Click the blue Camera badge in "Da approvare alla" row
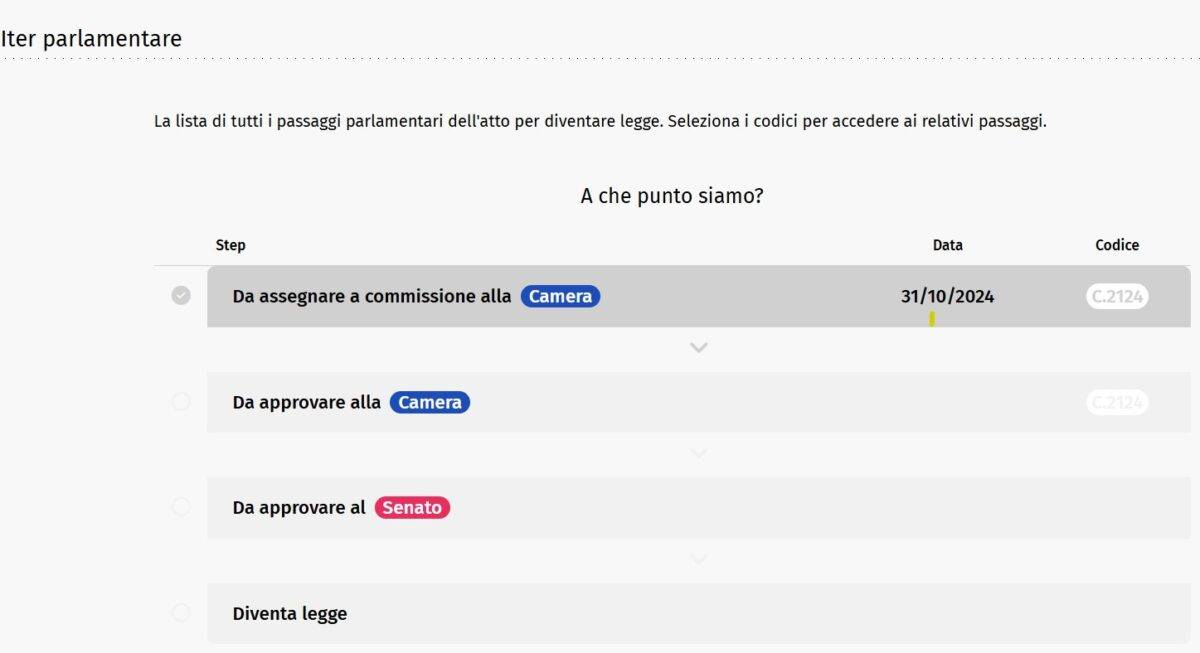This screenshot has width=1200, height=653. pyautogui.click(x=430, y=402)
